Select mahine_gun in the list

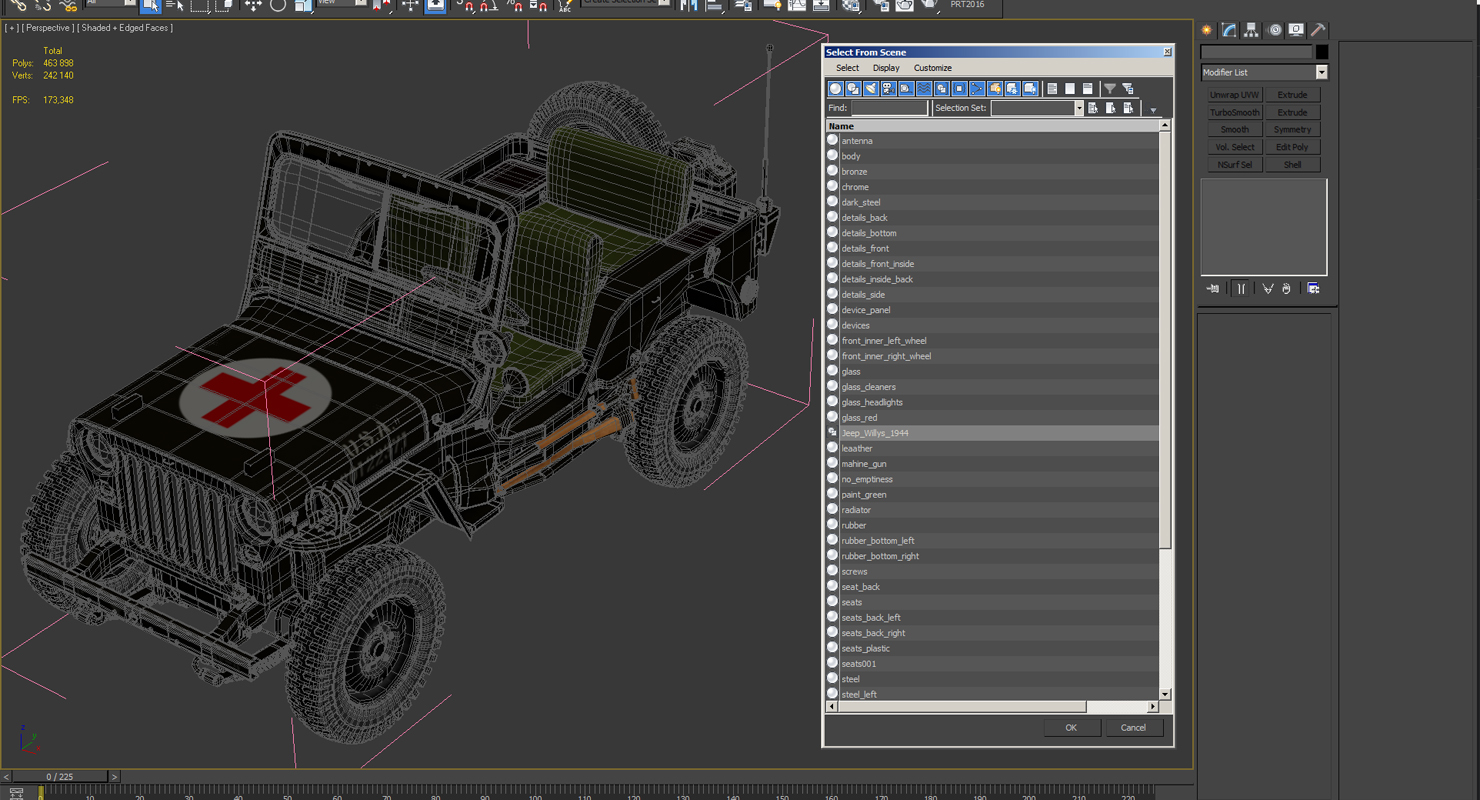pyautogui.click(x=992, y=464)
